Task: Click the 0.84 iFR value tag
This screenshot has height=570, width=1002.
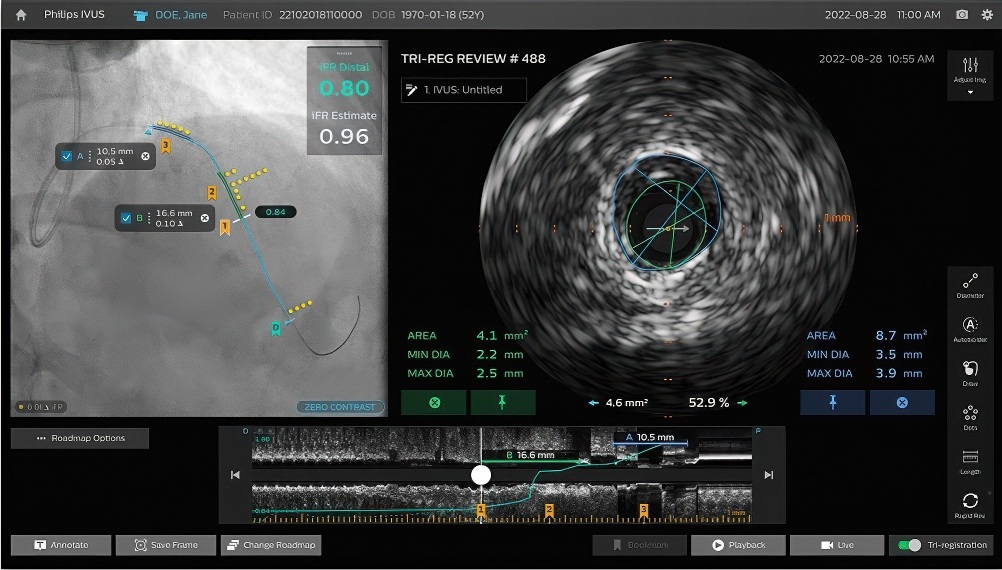Action: pos(275,212)
